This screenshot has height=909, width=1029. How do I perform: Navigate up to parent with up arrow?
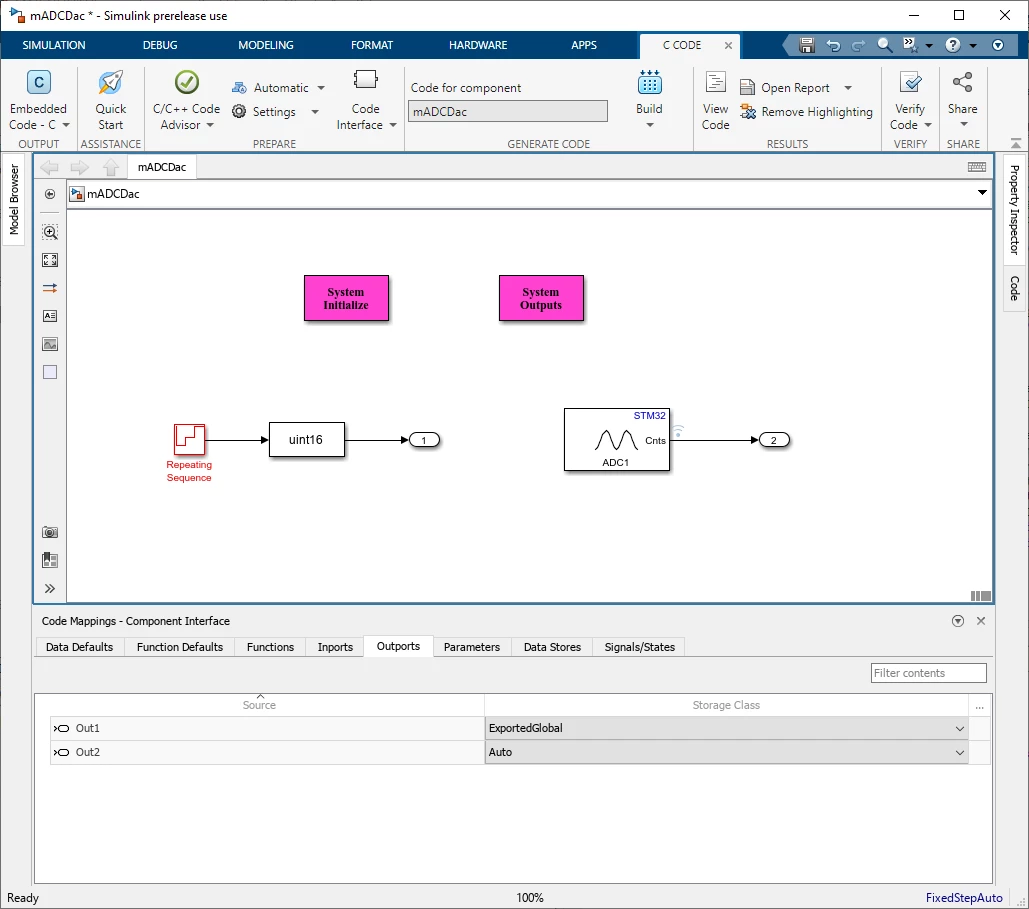[x=111, y=167]
